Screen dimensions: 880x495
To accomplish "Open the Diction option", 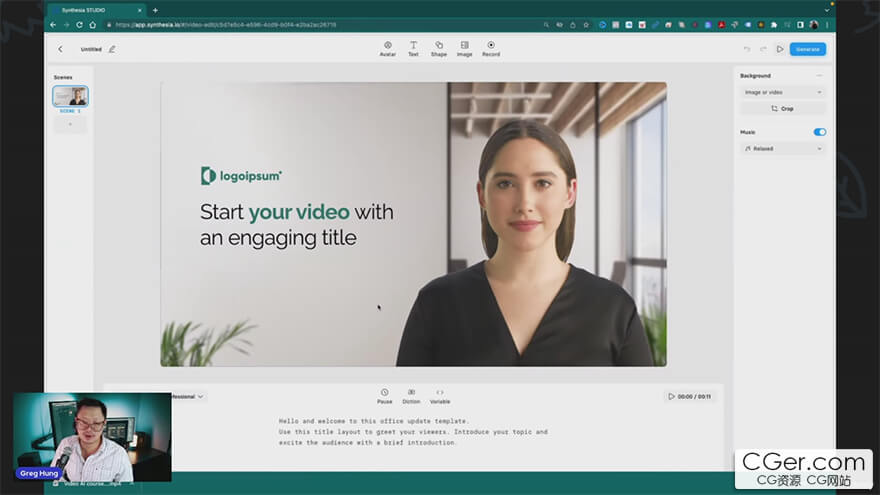I will (411, 395).
